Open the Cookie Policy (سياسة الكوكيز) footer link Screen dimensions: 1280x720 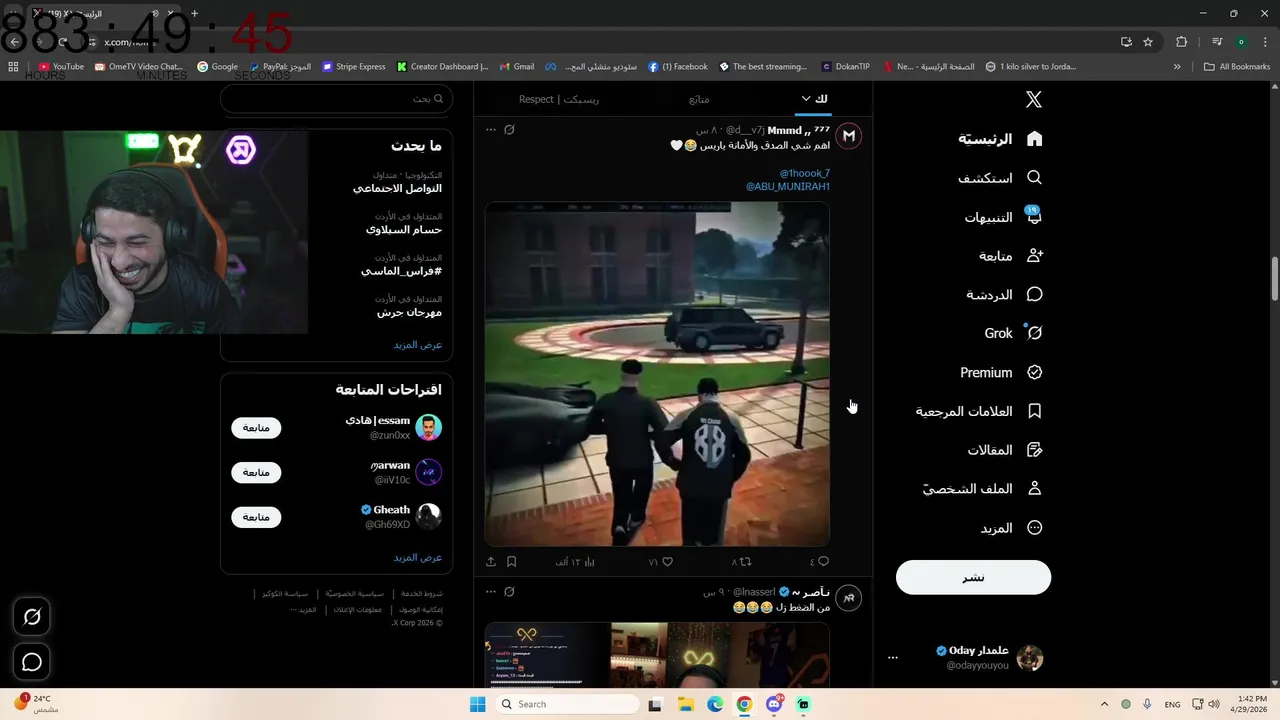(x=285, y=594)
